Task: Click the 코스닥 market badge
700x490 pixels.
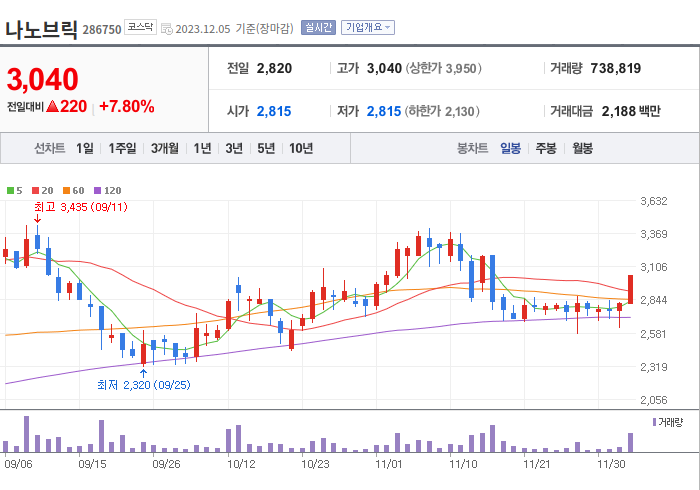Action: (140, 27)
